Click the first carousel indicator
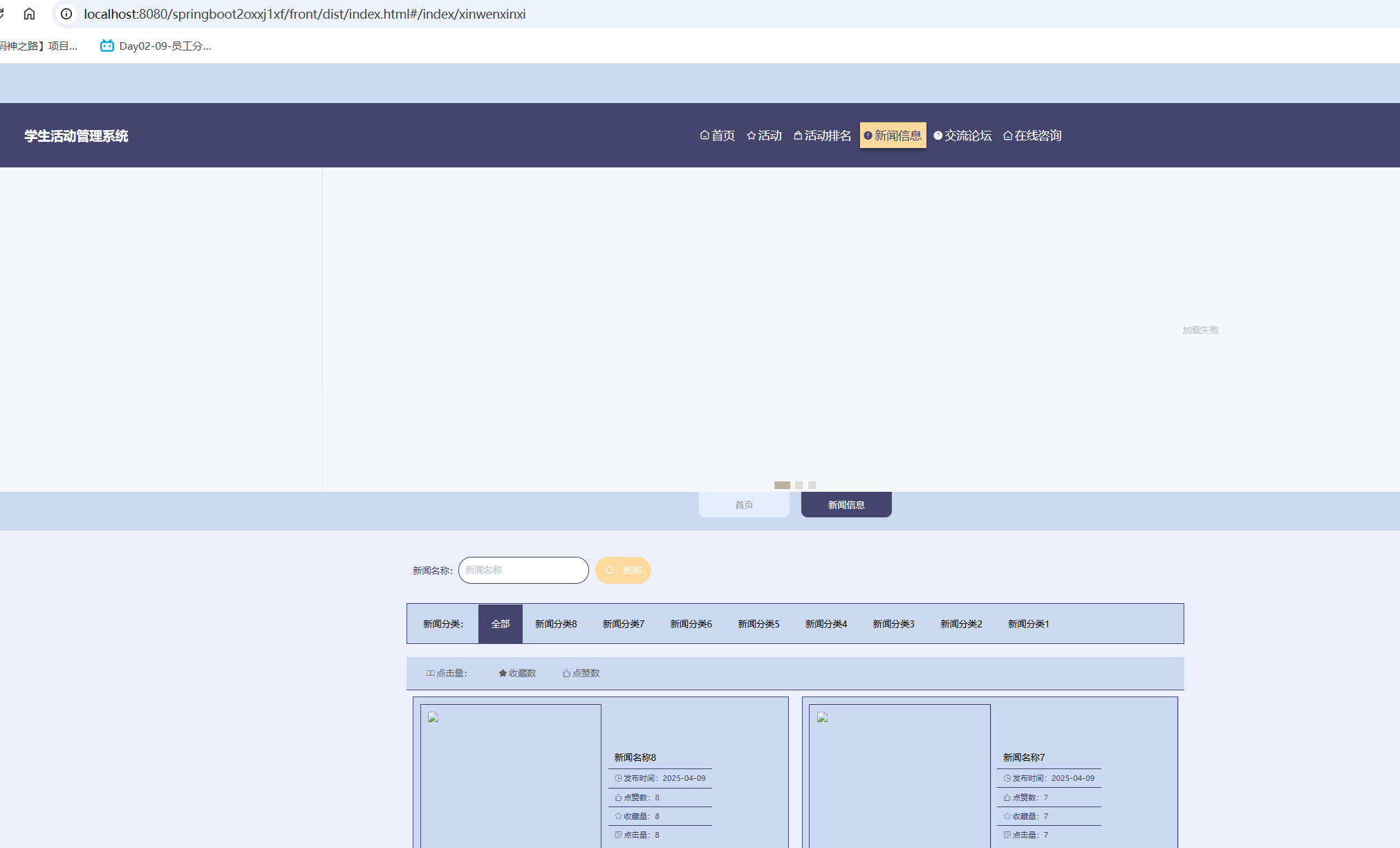 782,485
